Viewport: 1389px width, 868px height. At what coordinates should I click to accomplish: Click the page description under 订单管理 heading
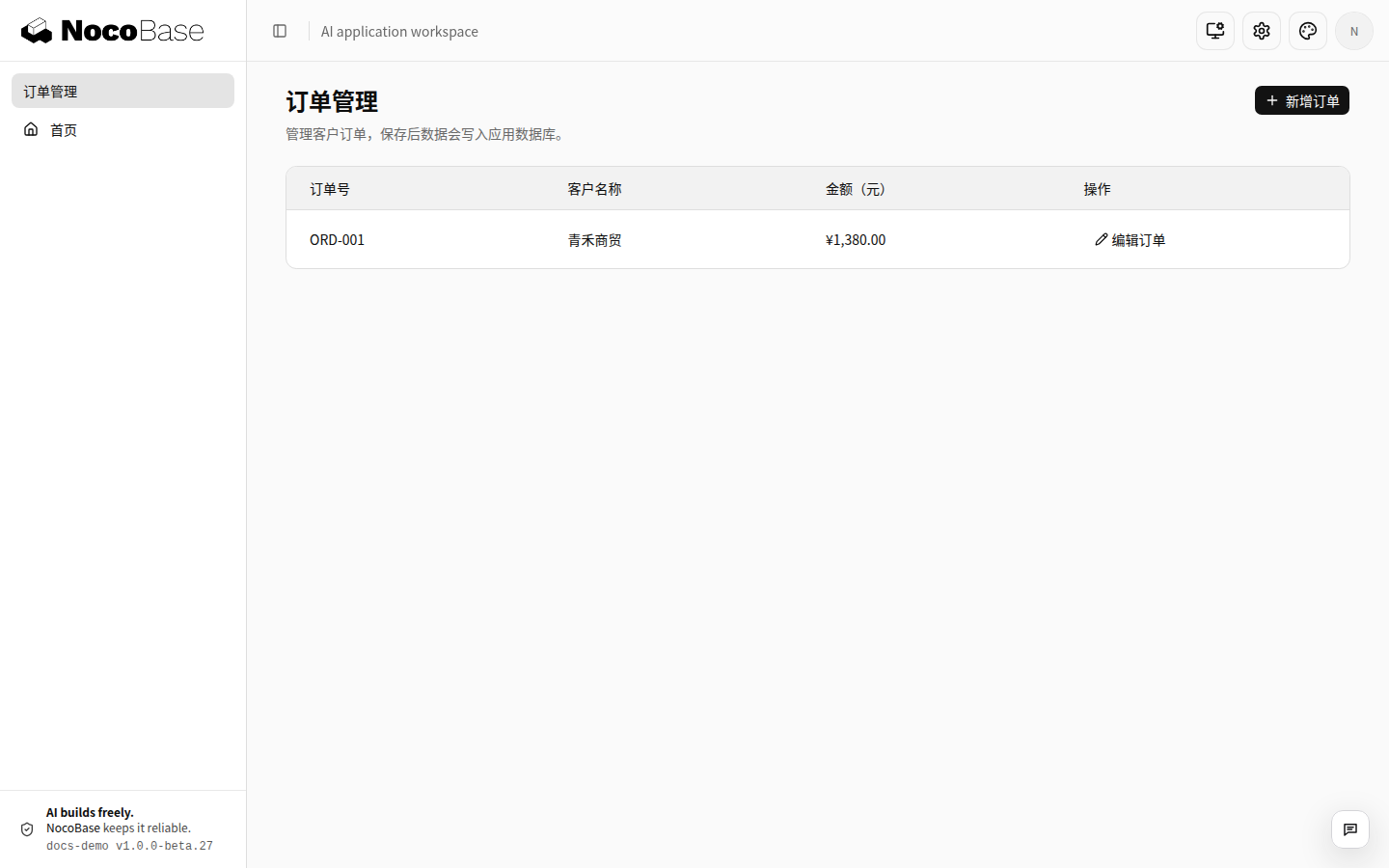click(425, 134)
